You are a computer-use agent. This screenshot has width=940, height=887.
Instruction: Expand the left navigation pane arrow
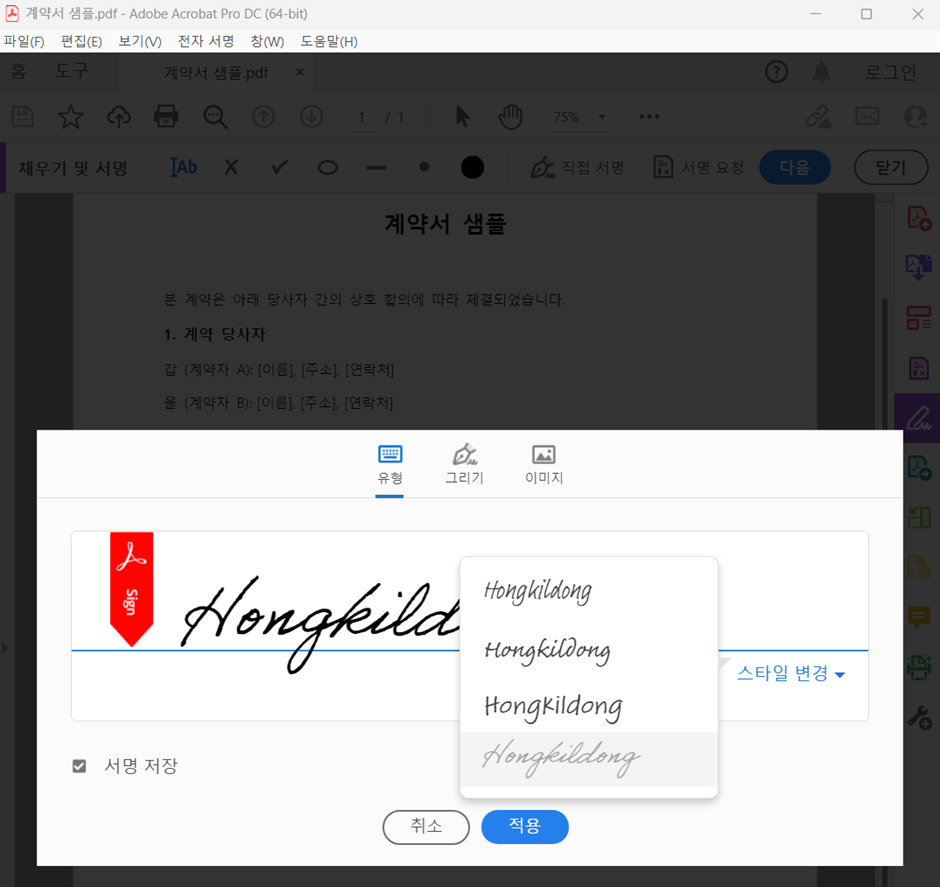[5, 648]
